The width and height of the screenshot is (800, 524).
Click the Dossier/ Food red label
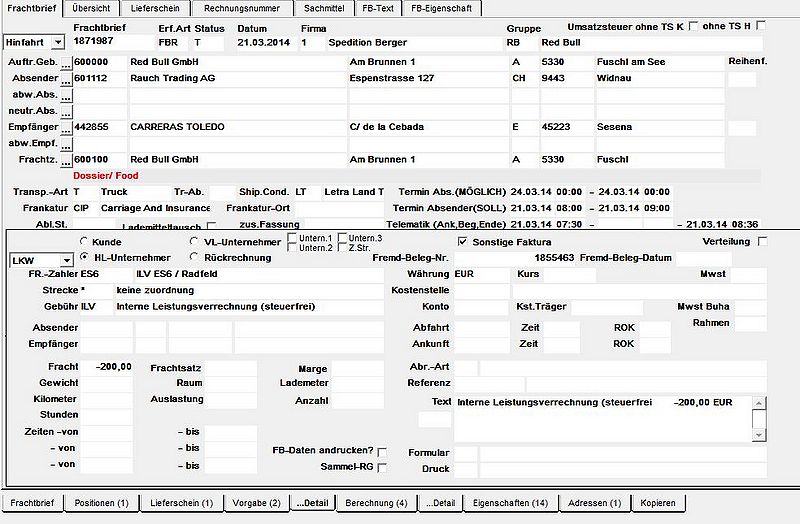106,176
